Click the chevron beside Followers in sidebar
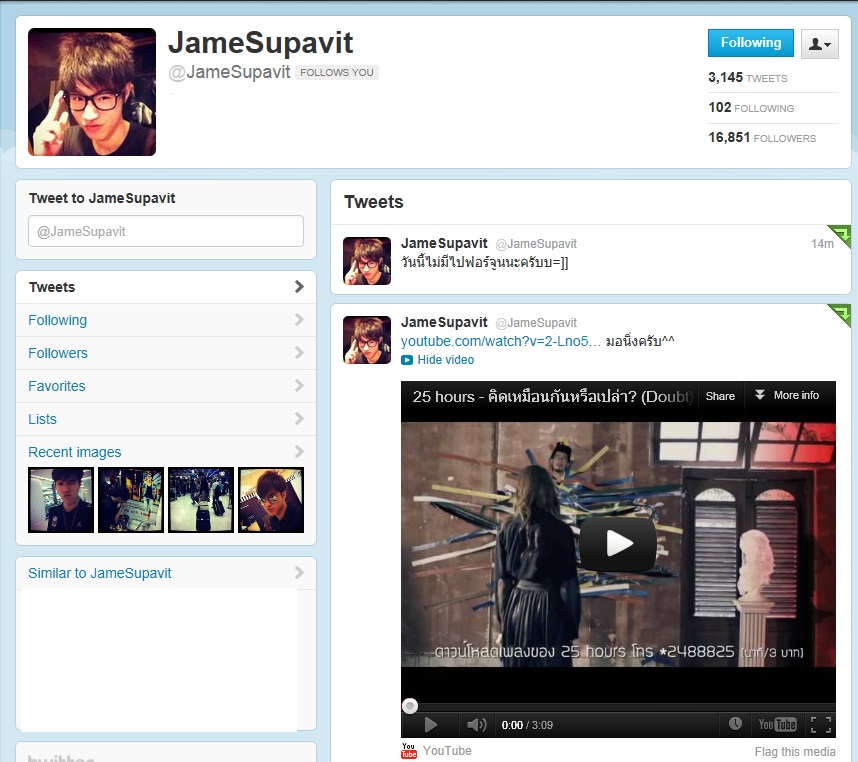The height and width of the screenshot is (762, 858). tap(299, 352)
